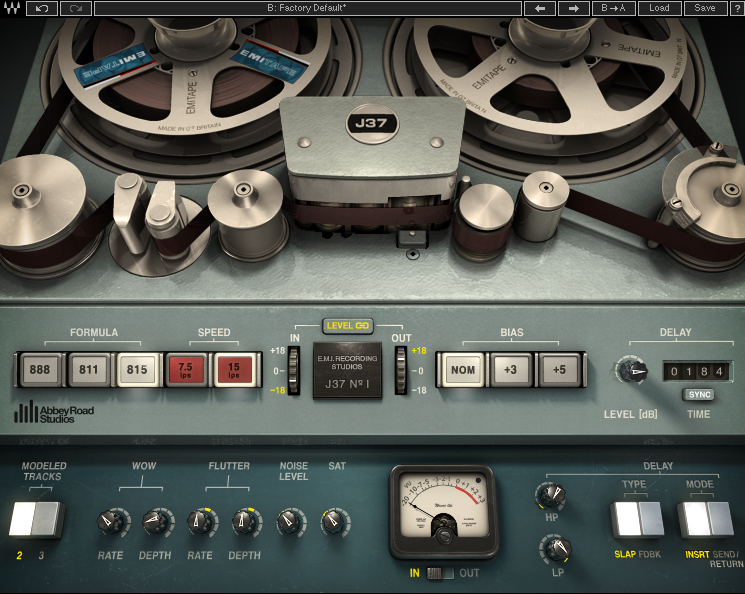Click the Save menu button
The height and width of the screenshot is (594, 745).
pyautogui.click(x=705, y=8)
